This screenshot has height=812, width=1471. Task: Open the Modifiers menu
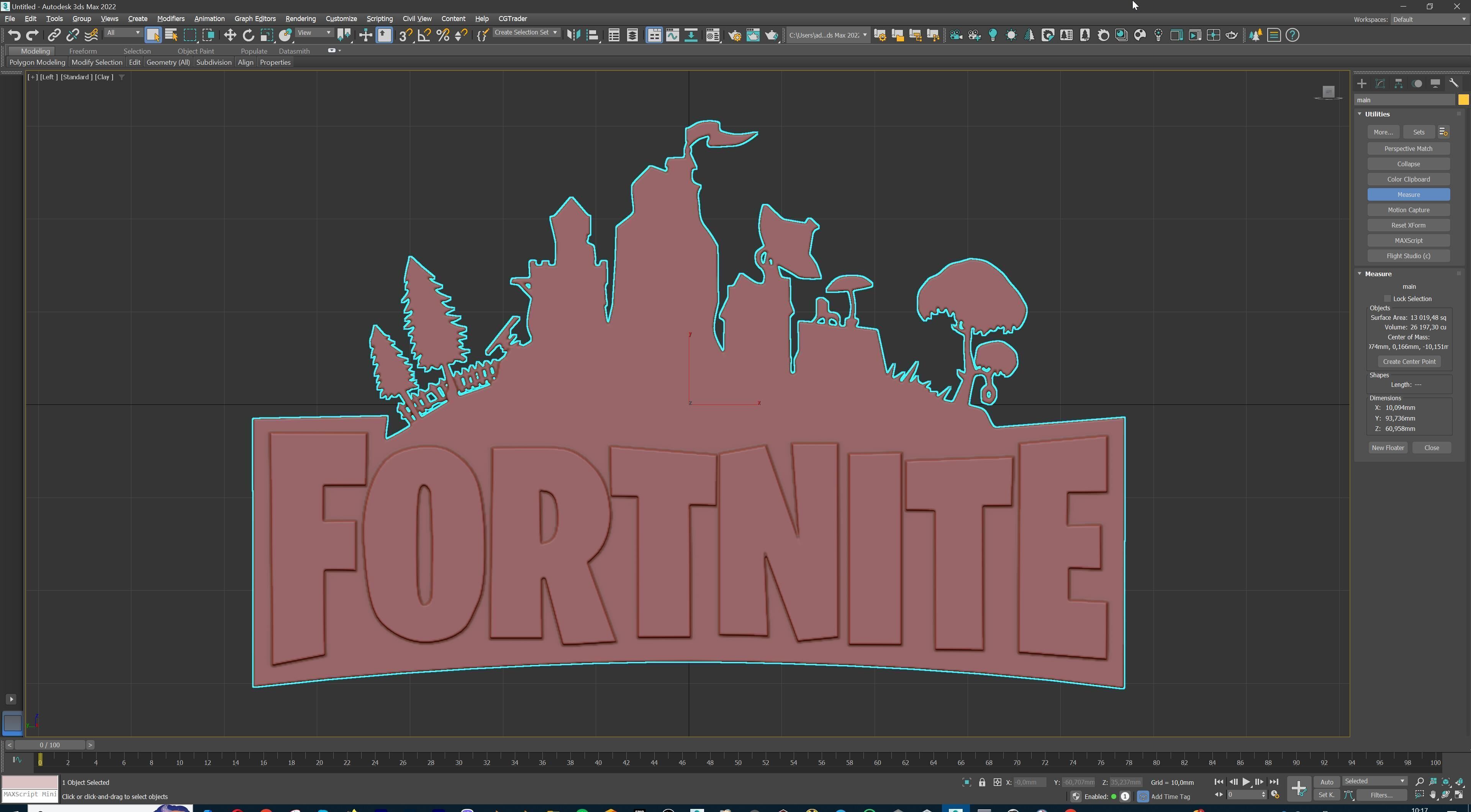(171, 19)
